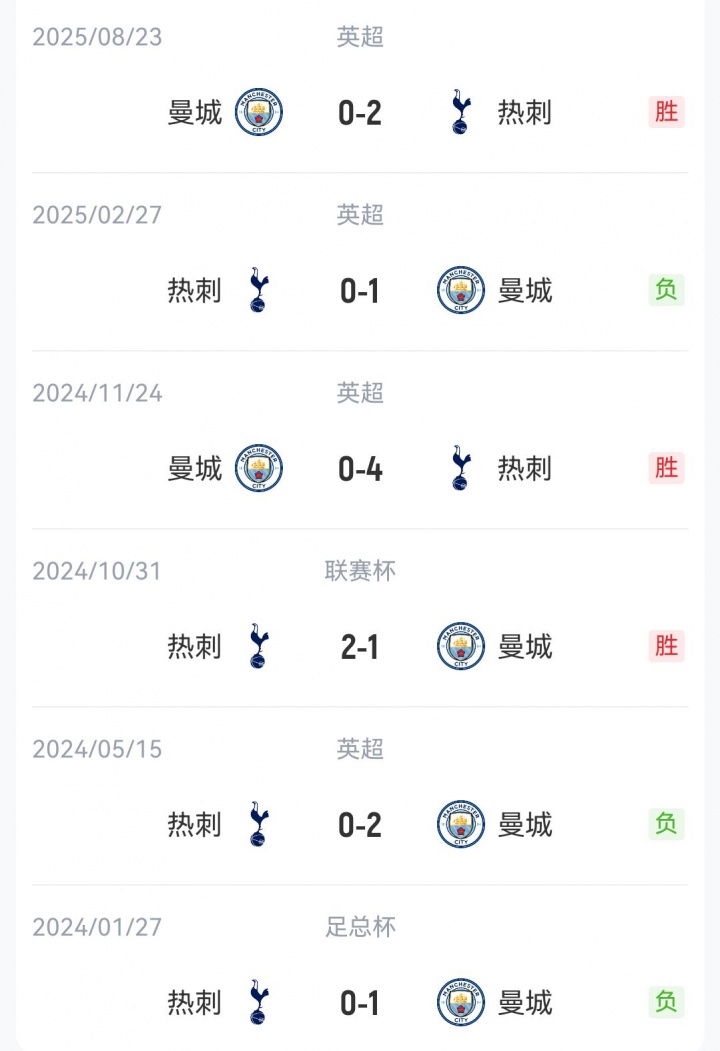720x1051 pixels.
Task: Tap the red 胜 badge for 2024/10/31
Action: tap(666, 646)
